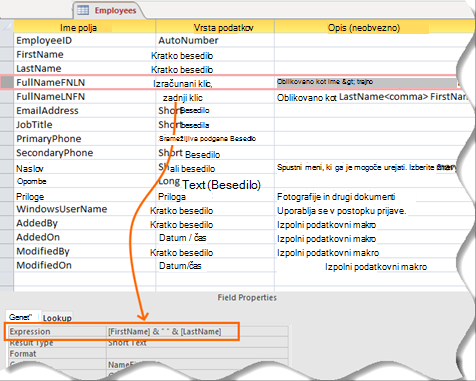This screenshot has height=381, width=476.
Task: Select the ModifiedOn field name cell
Action: point(85,265)
